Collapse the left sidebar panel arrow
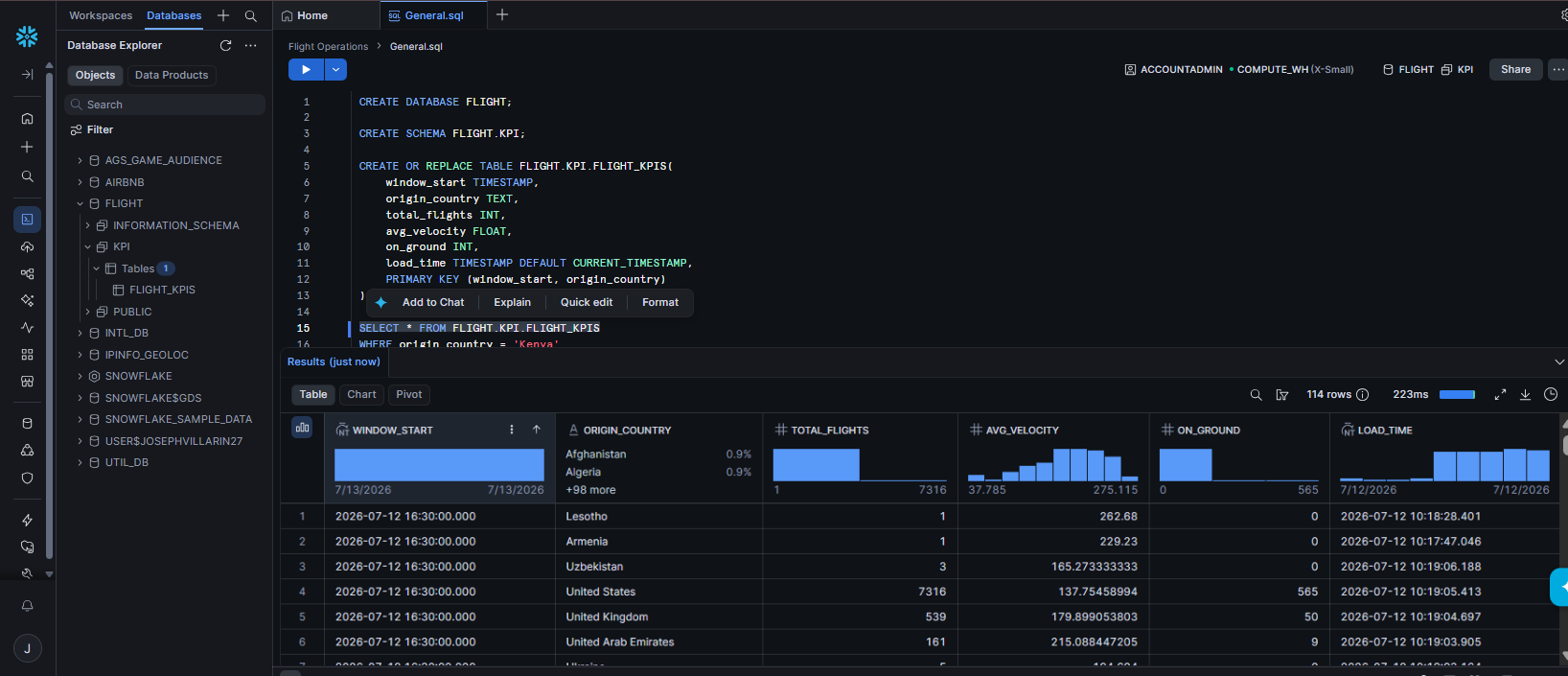 (x=27, y=75)
